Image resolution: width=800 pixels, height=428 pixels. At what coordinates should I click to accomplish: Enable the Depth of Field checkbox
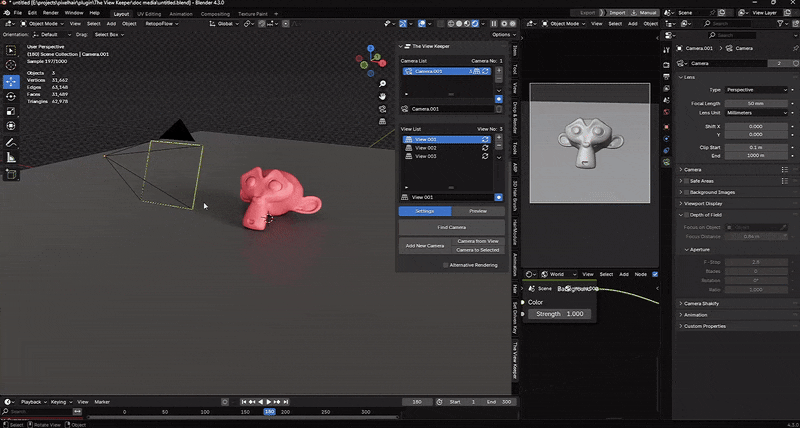pyautogui.click(x=686, y=215)
